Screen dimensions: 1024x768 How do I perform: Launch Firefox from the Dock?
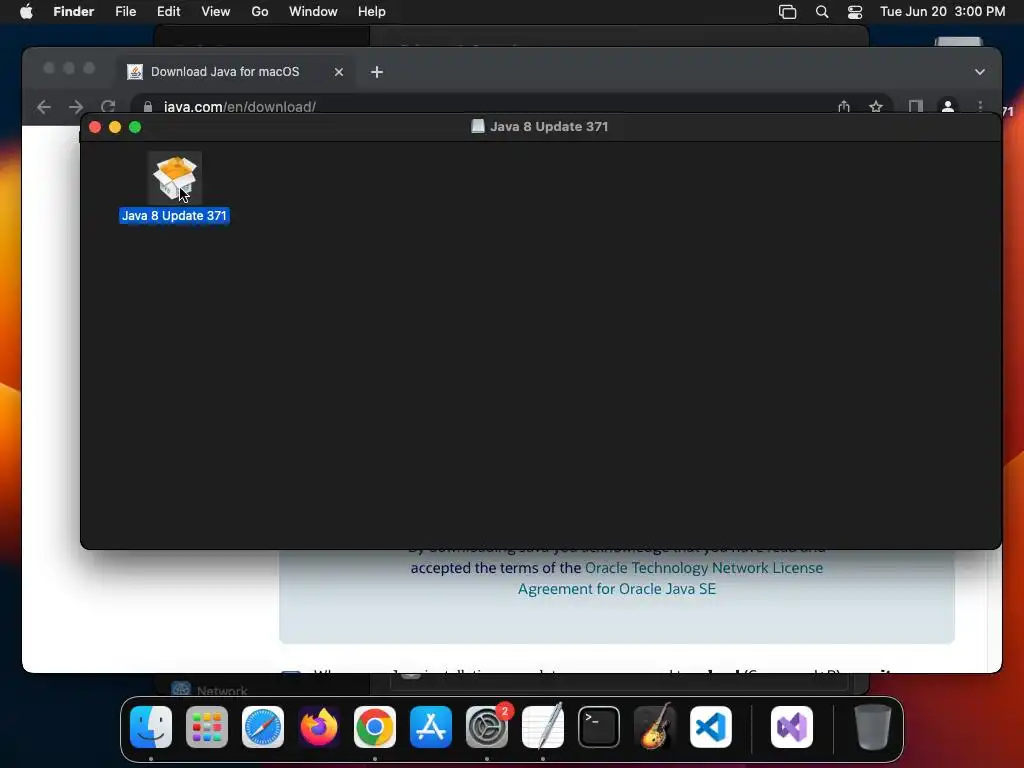tap(319, 727)
